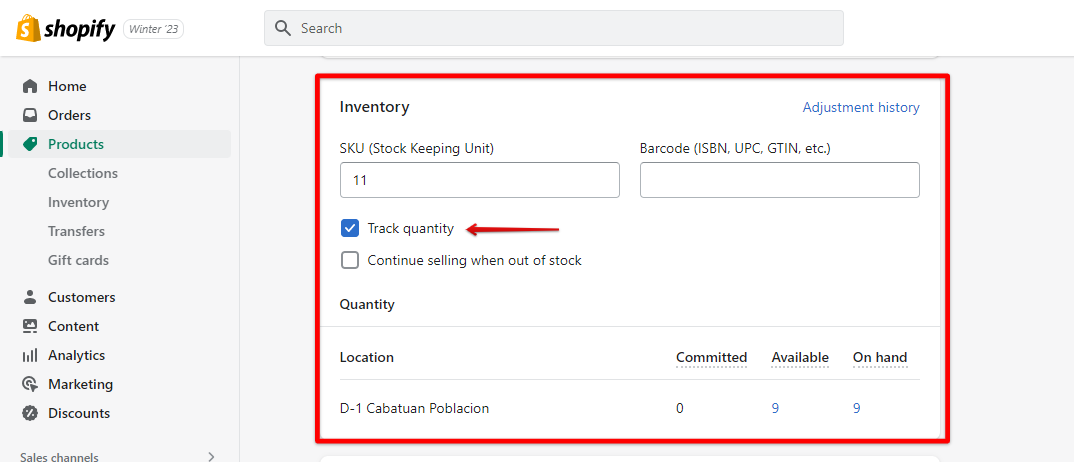Expand the Sales channels section
Screen dimensions: 1074x462
click(x=211, y=457)
